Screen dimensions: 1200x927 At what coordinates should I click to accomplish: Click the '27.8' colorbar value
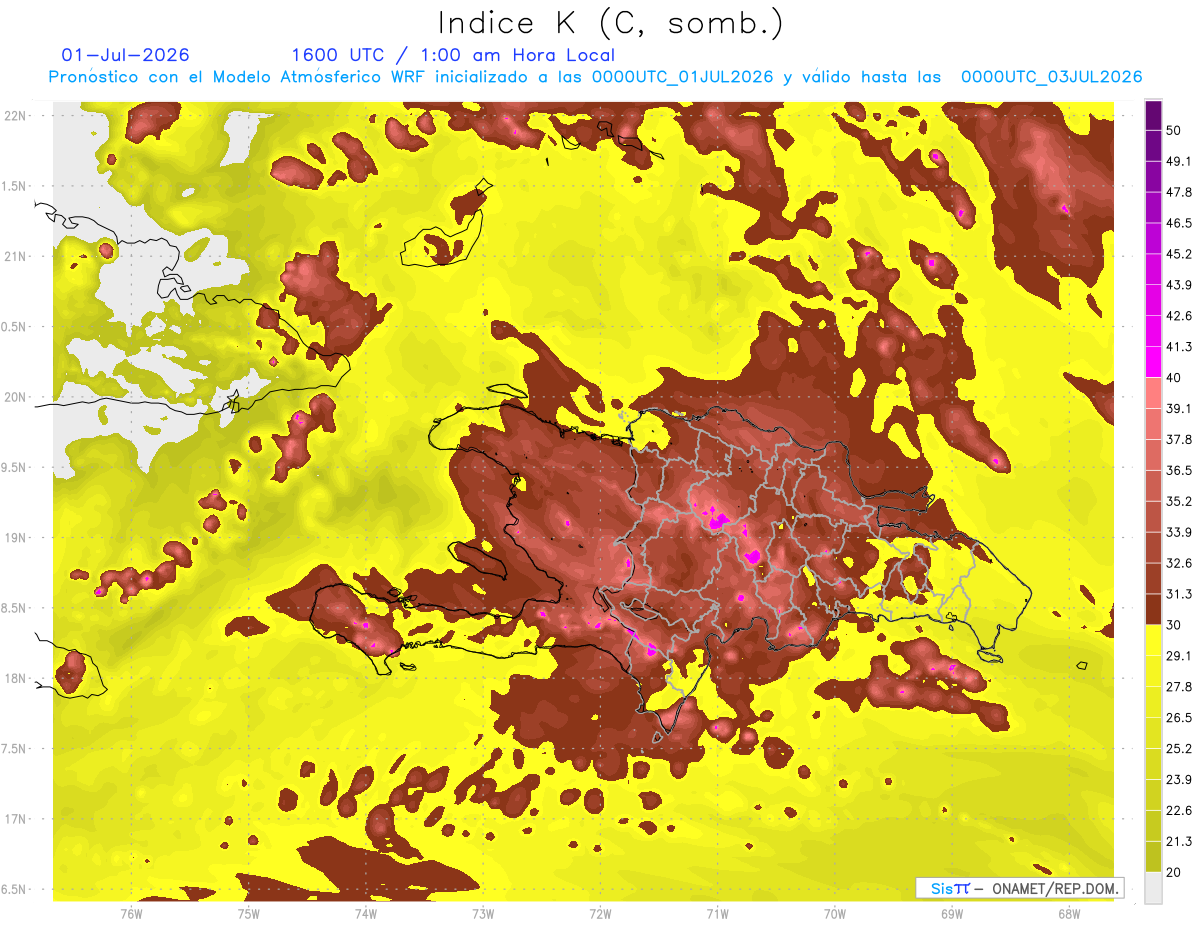click(1179, 687)
